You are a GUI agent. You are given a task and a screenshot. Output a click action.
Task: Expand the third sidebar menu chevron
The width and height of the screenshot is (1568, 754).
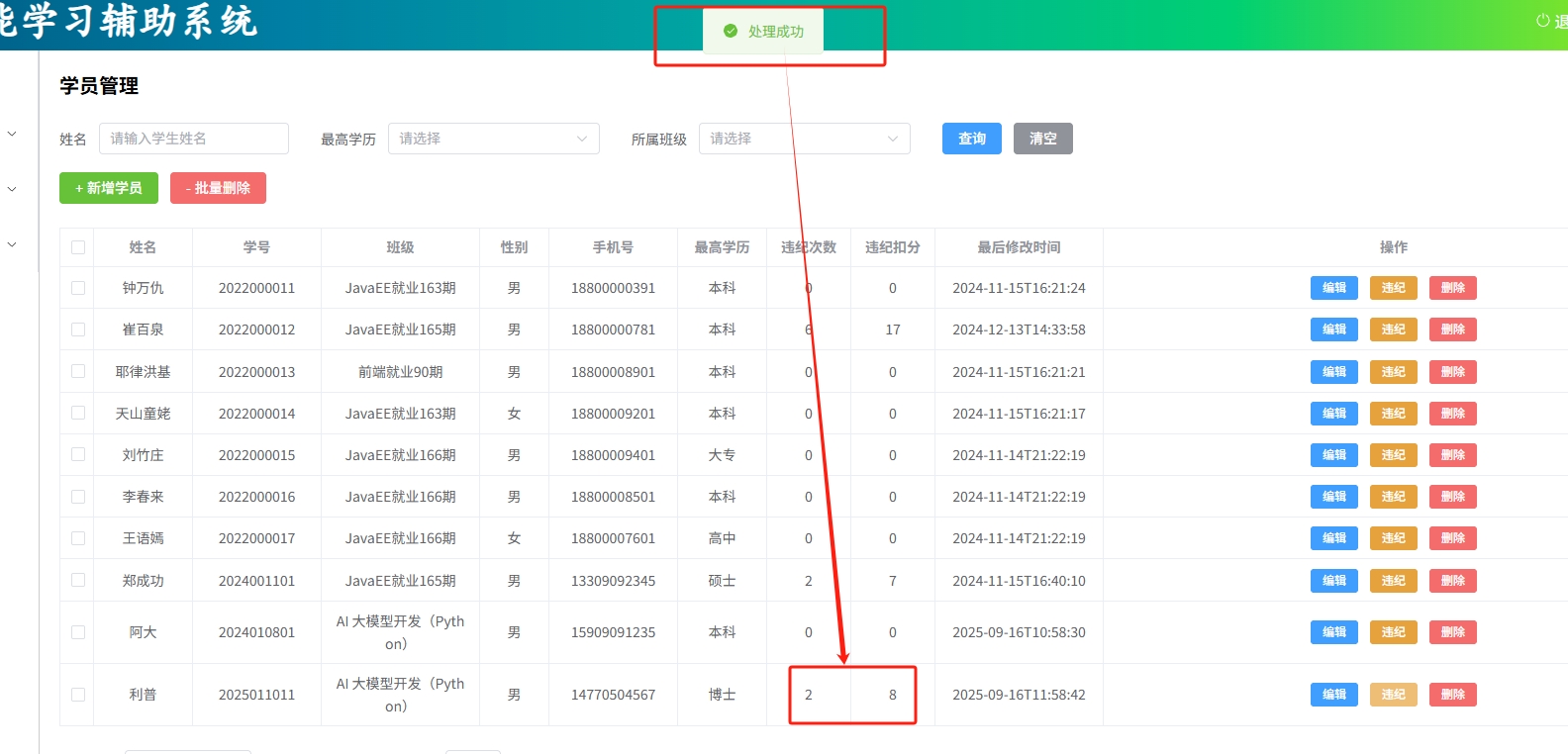12,244
